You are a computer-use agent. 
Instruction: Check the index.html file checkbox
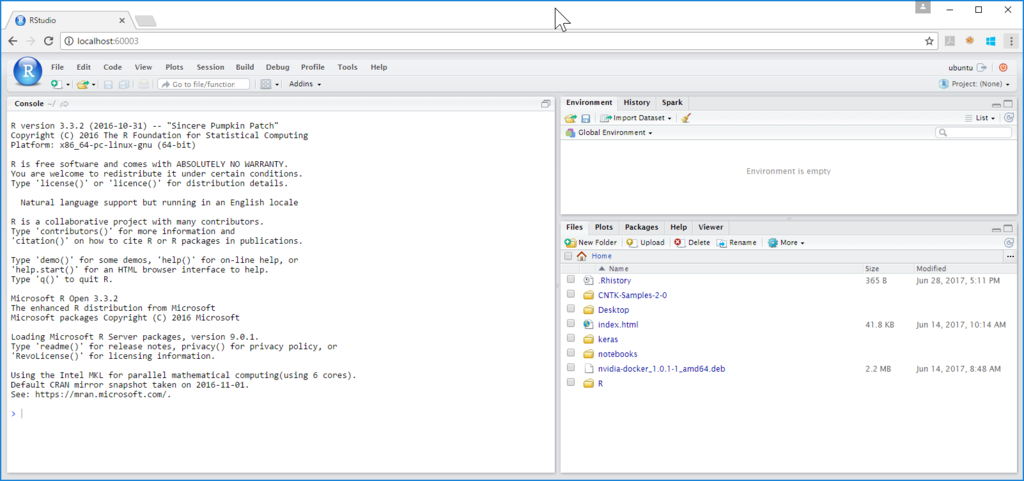point(571,324)
